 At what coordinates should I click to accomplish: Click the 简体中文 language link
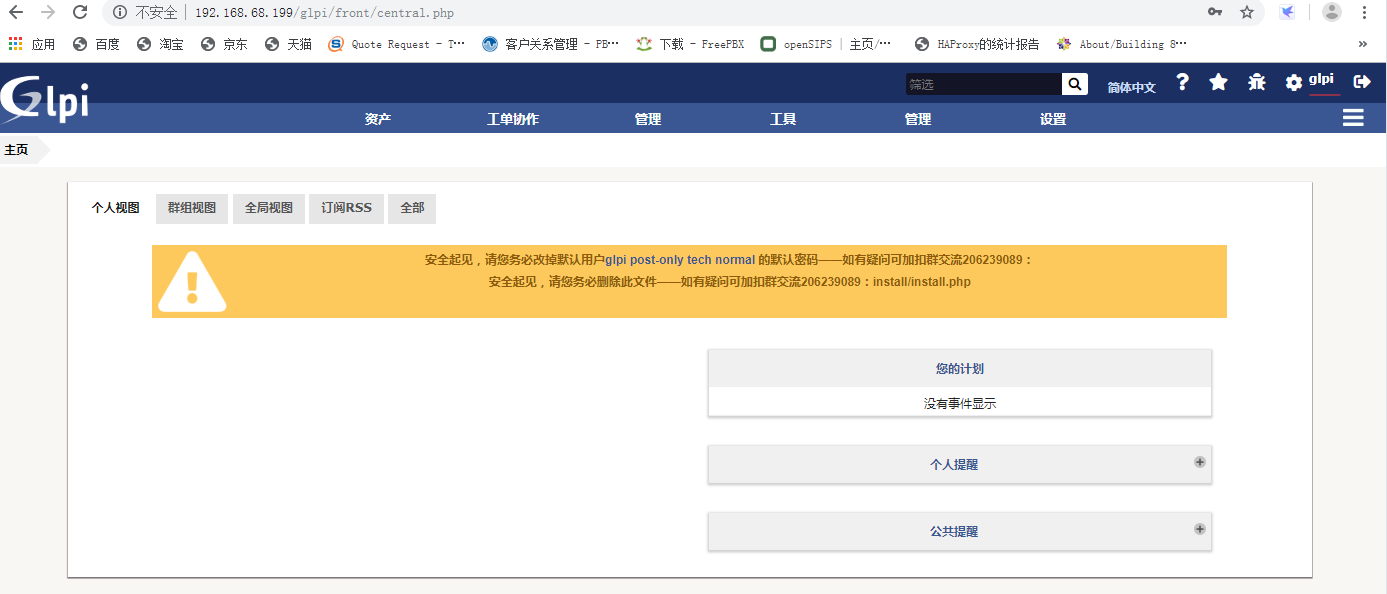pos(1131,88)
